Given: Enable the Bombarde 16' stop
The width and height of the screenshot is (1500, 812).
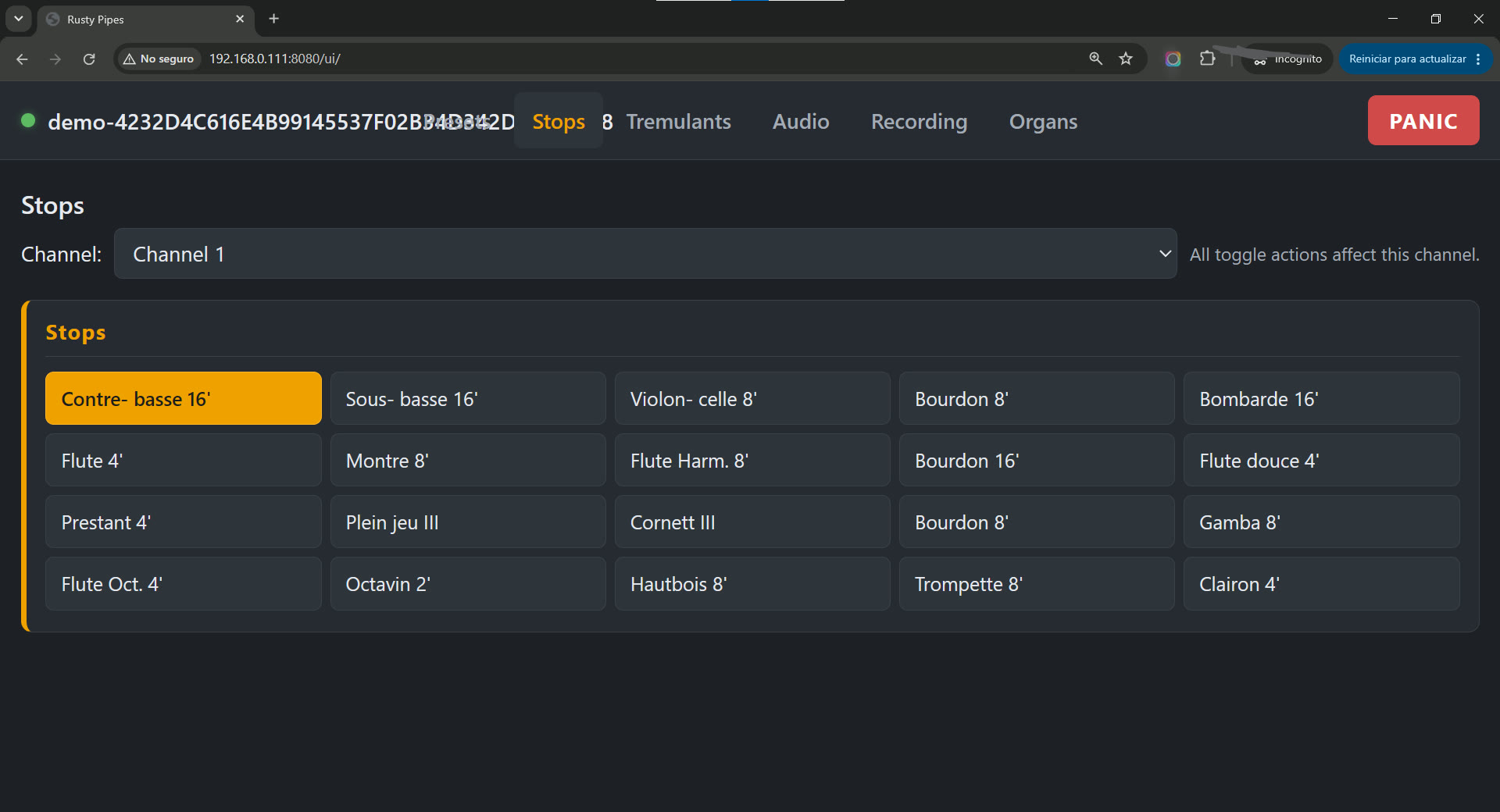Looking at the screenshot, I should (x=1321, y=398).
